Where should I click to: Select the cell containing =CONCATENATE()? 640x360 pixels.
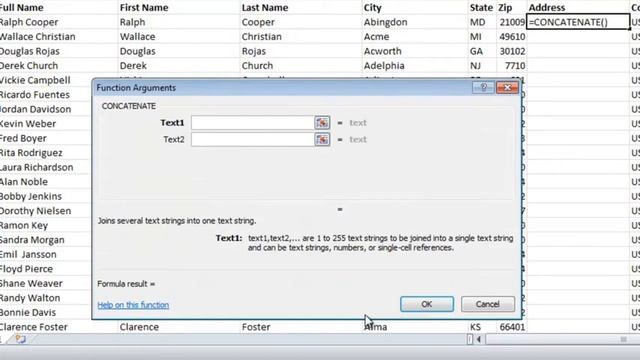(x=578, y=22)
